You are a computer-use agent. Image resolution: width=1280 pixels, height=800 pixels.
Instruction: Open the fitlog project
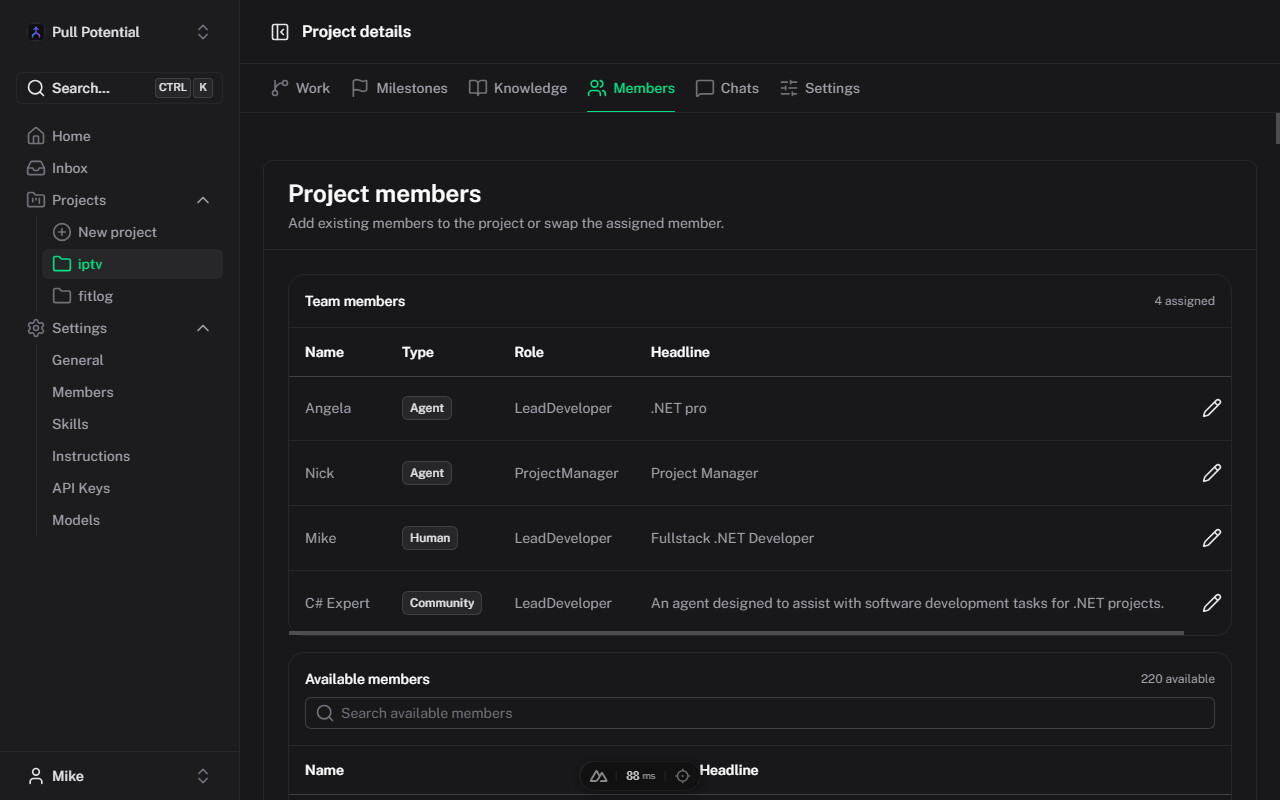tap(132, 296)
